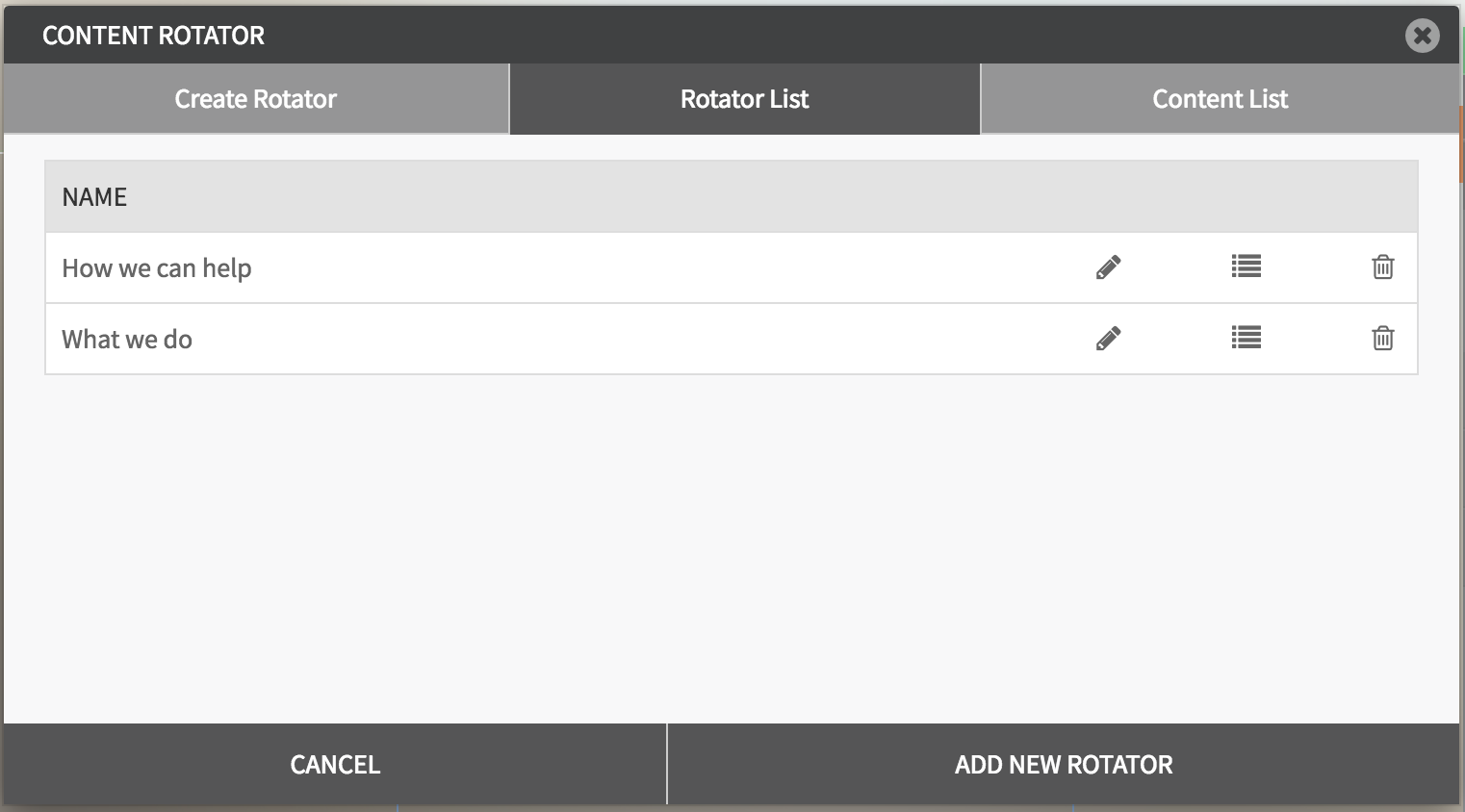Click the 'CONTENT ROTATOR' dialog title text
This screenshot has height=812, width=1465.
[154, 36]
